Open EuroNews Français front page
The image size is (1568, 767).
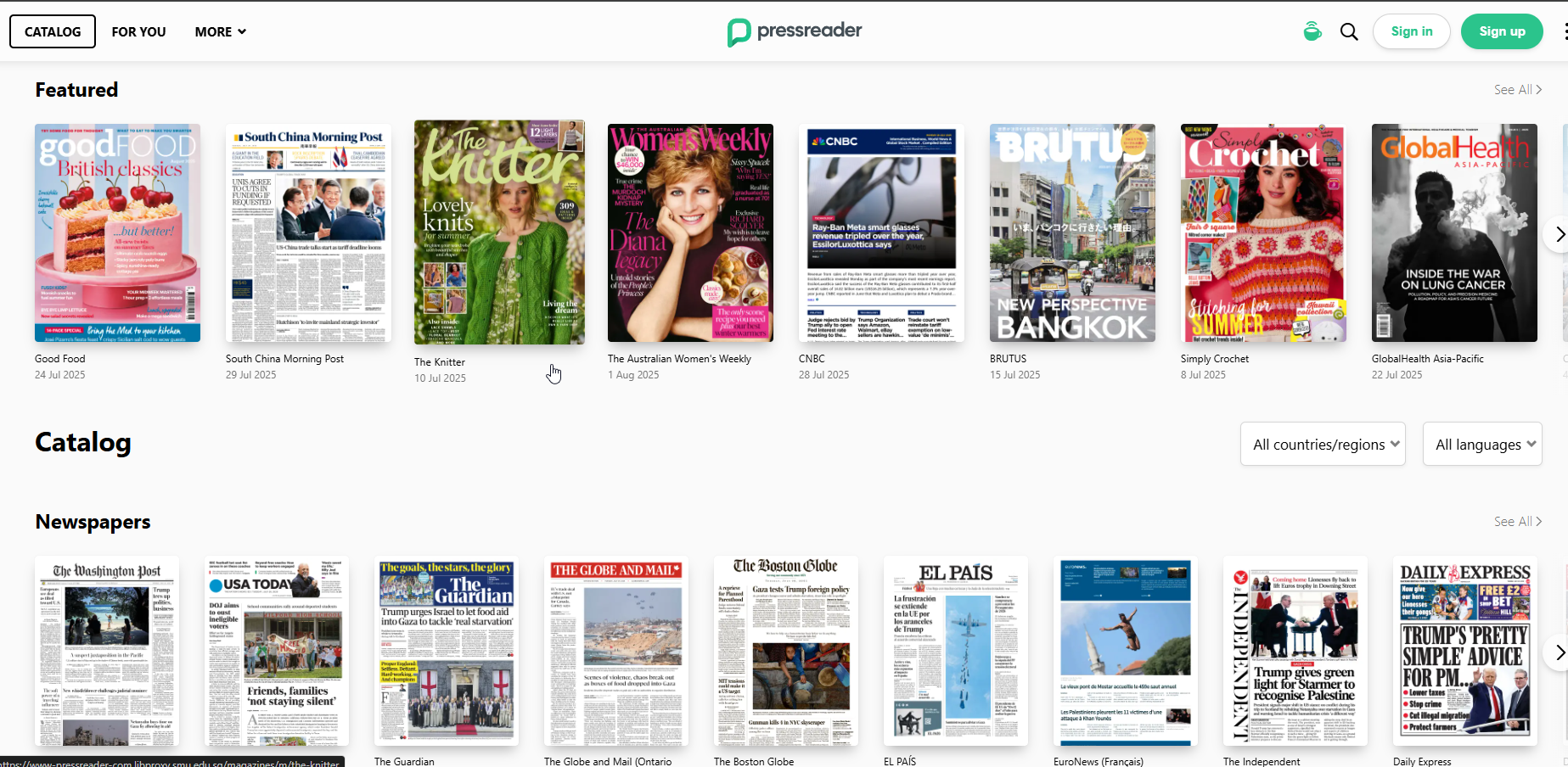point(1126,651)
